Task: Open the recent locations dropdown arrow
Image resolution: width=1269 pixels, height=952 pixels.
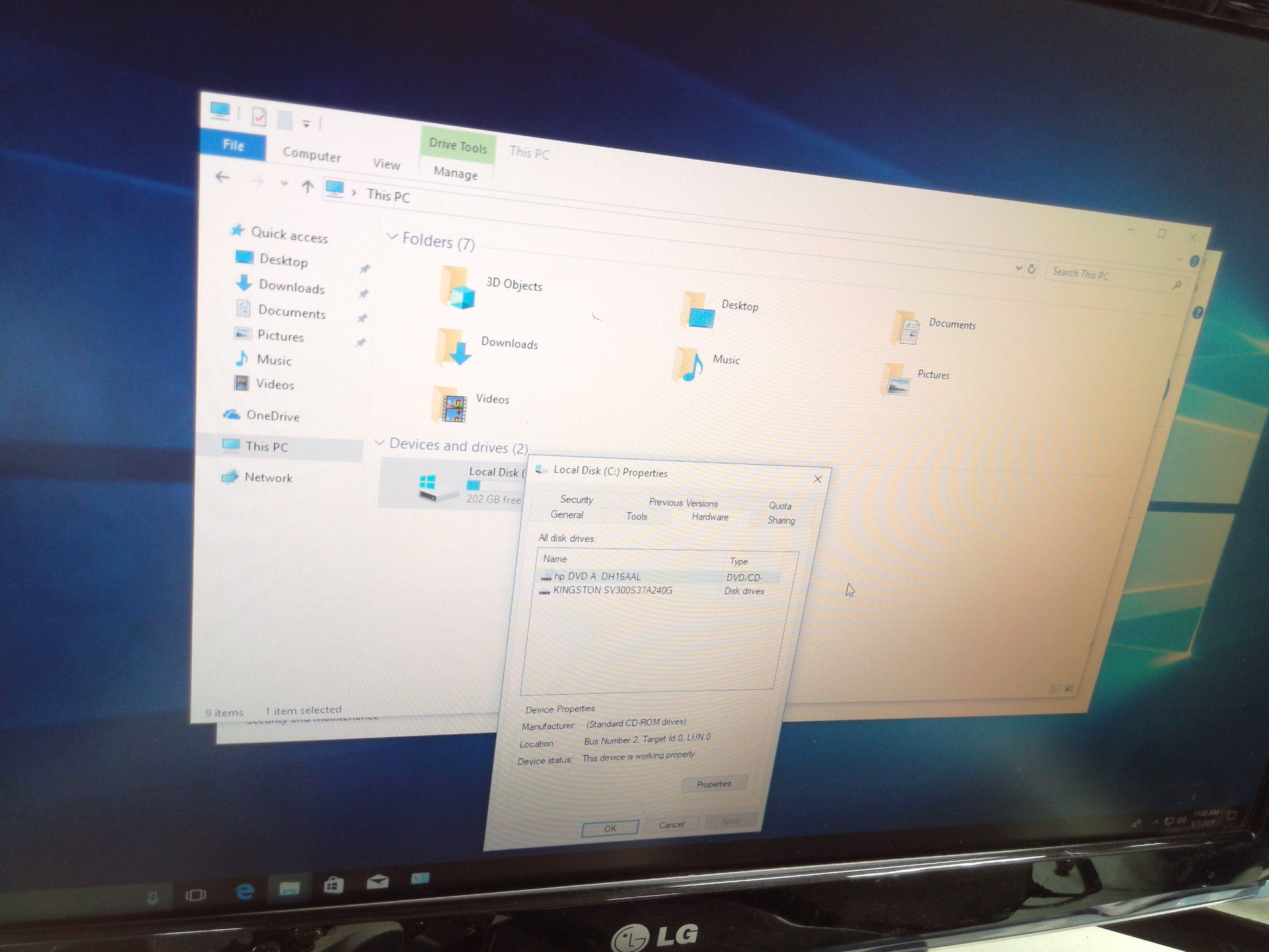Action: (x=284, y=185)
